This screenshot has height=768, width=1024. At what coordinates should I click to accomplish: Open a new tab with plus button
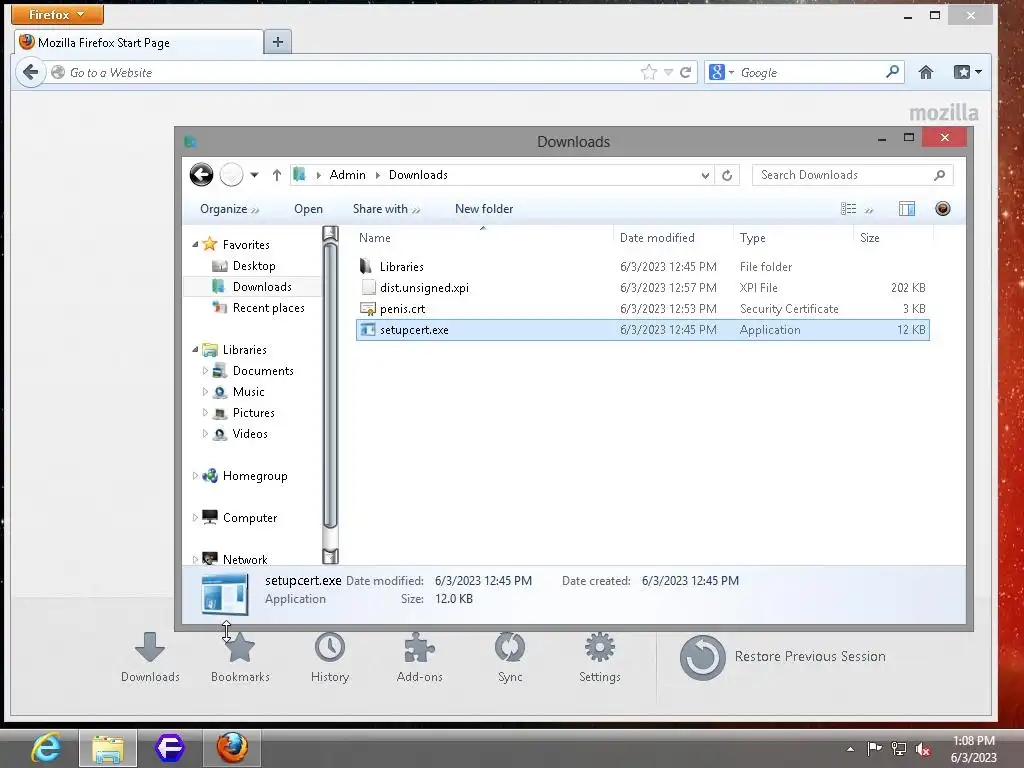[278, 42]
